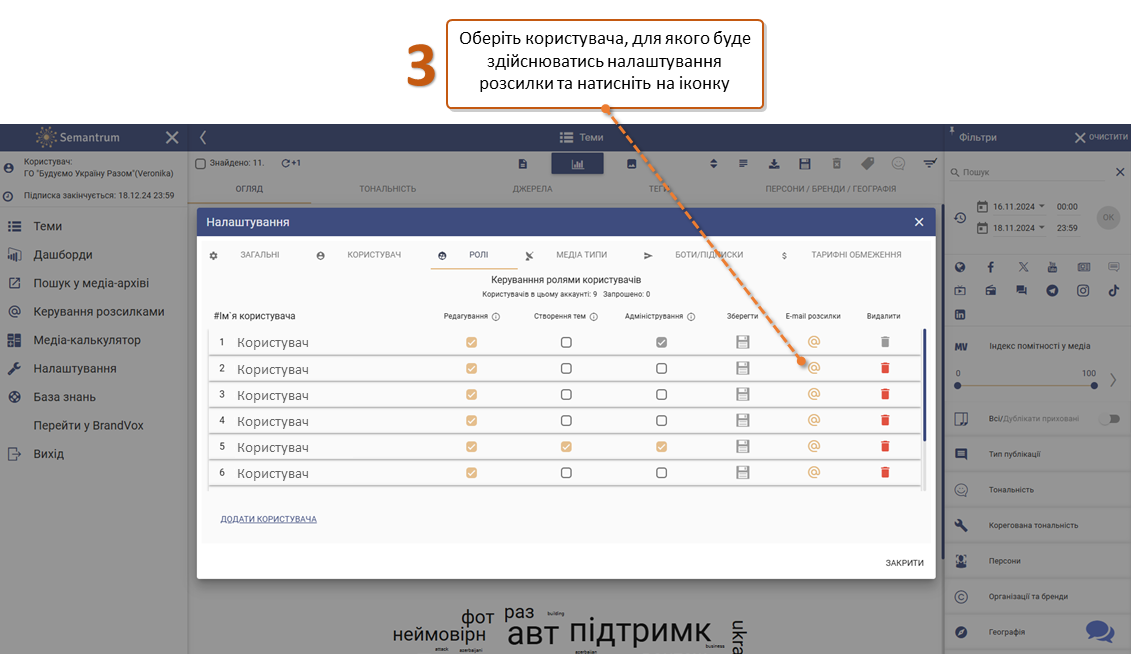Select X (Twitter) source filter icon
The image size is (1131, 654).
(x=1023, y=267)
